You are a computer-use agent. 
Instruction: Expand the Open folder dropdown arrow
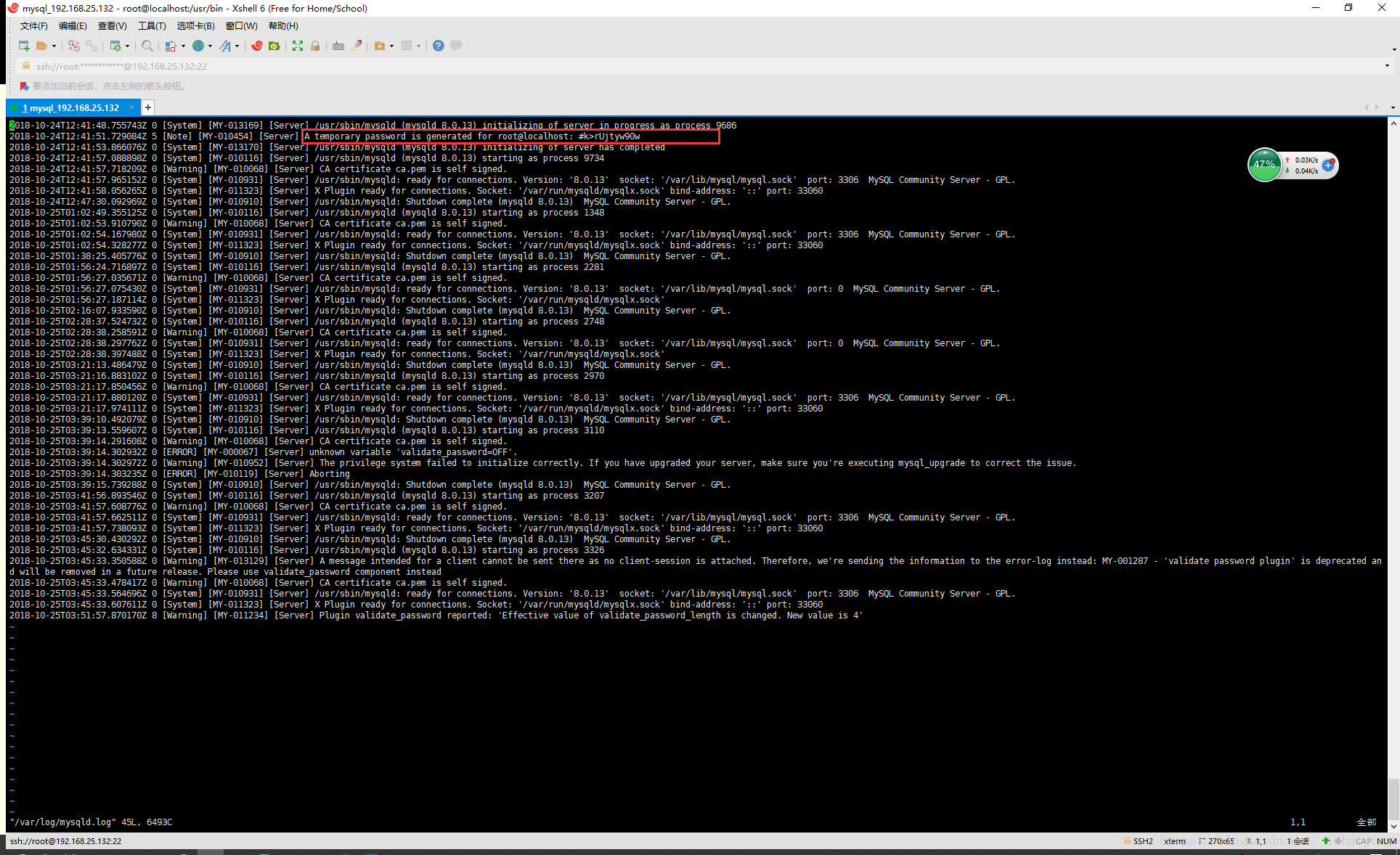(x=54, y=46)
